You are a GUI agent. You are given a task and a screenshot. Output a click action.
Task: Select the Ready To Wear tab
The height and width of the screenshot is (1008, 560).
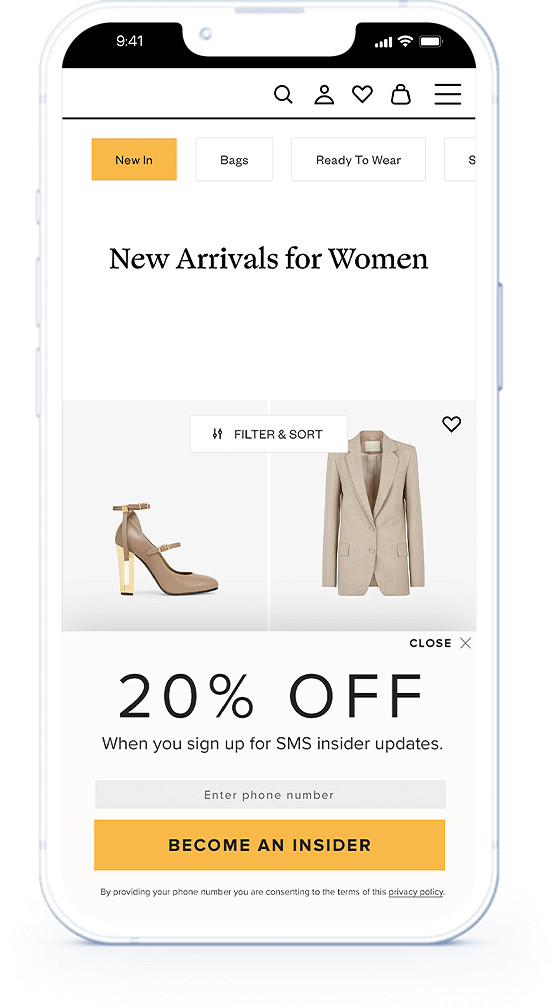358,159
